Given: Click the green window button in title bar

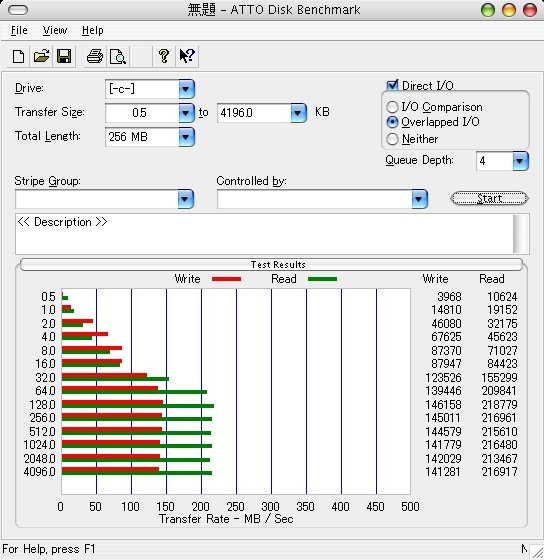Looking at the screenshot, I should click(x=488, y=10).
